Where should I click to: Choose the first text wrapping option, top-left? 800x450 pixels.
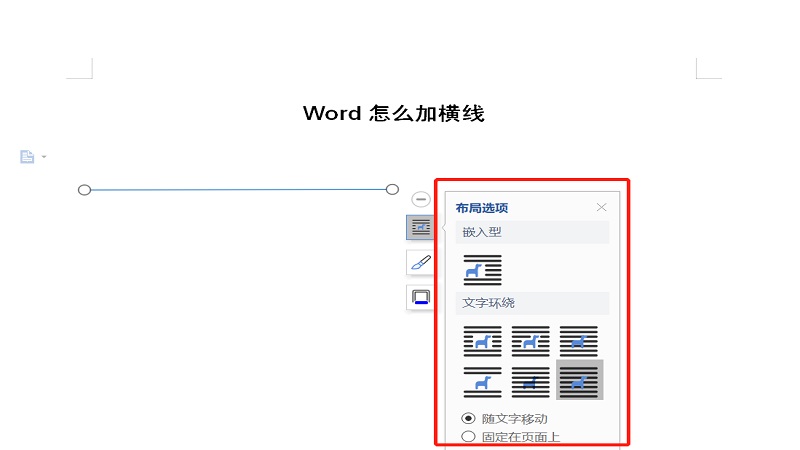pos(482,341)
